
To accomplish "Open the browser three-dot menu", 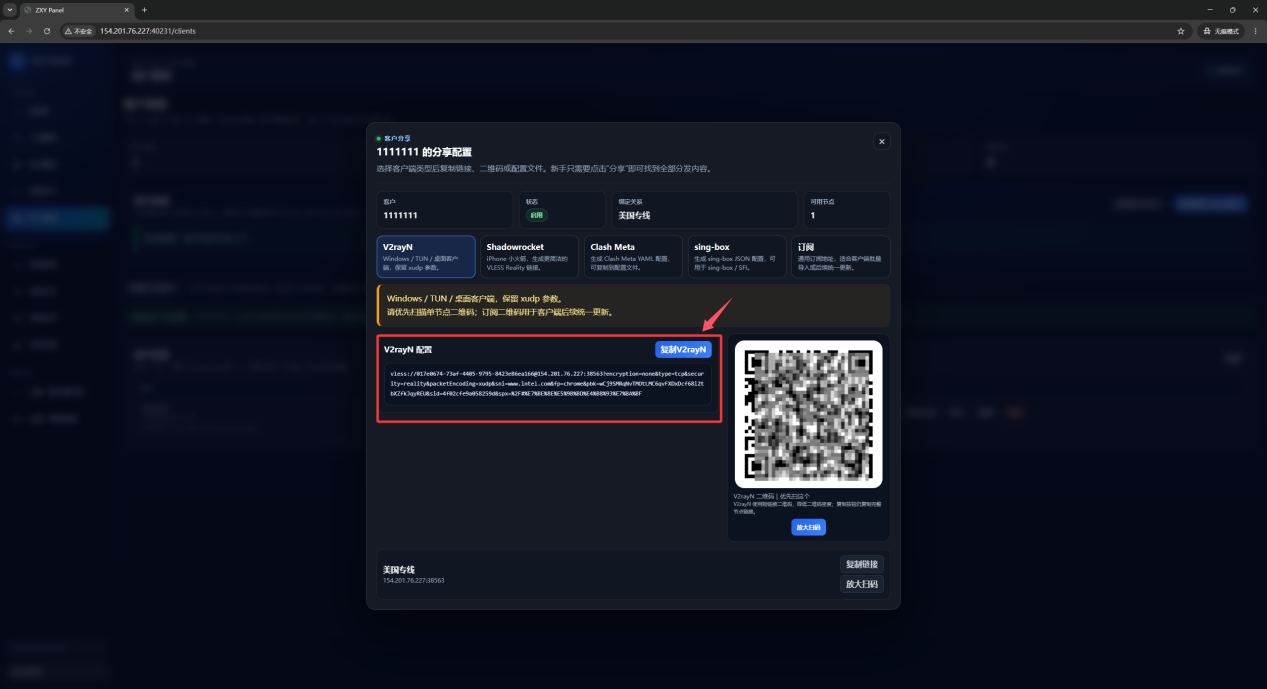I will pyautogui.click(x=1256, y=31).
